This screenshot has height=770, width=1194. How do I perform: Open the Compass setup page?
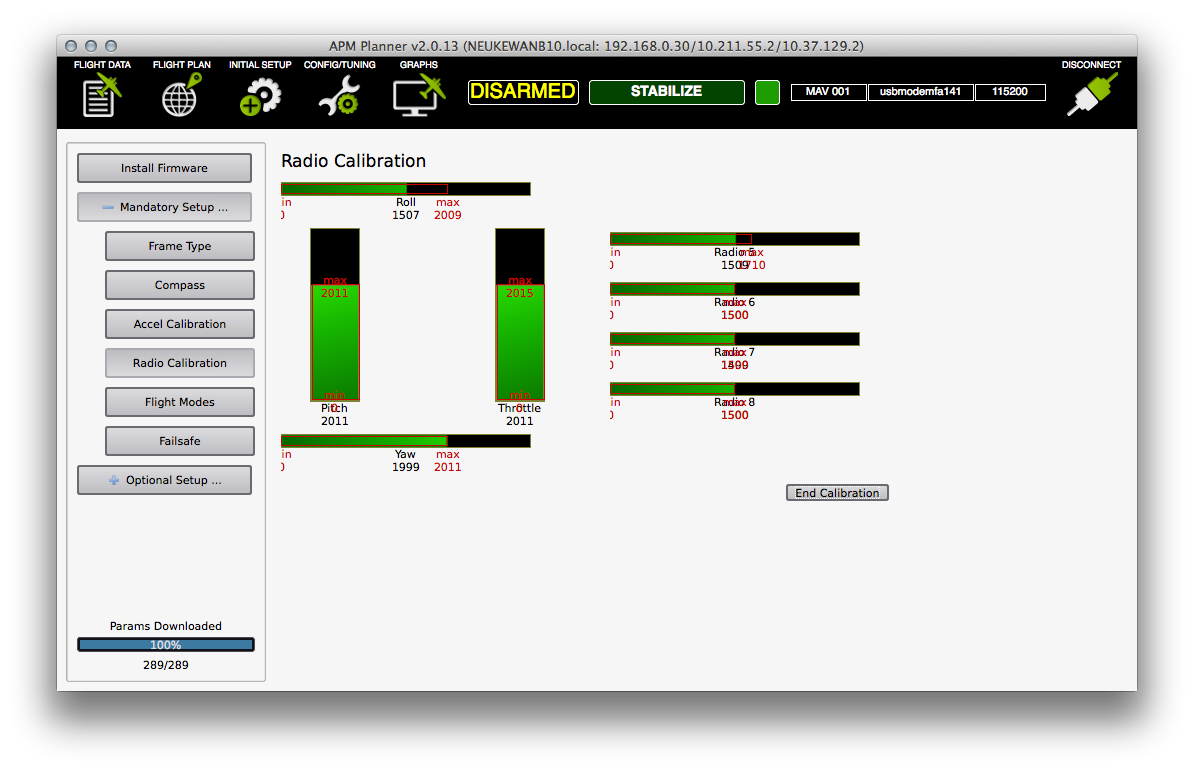(180, 285)
